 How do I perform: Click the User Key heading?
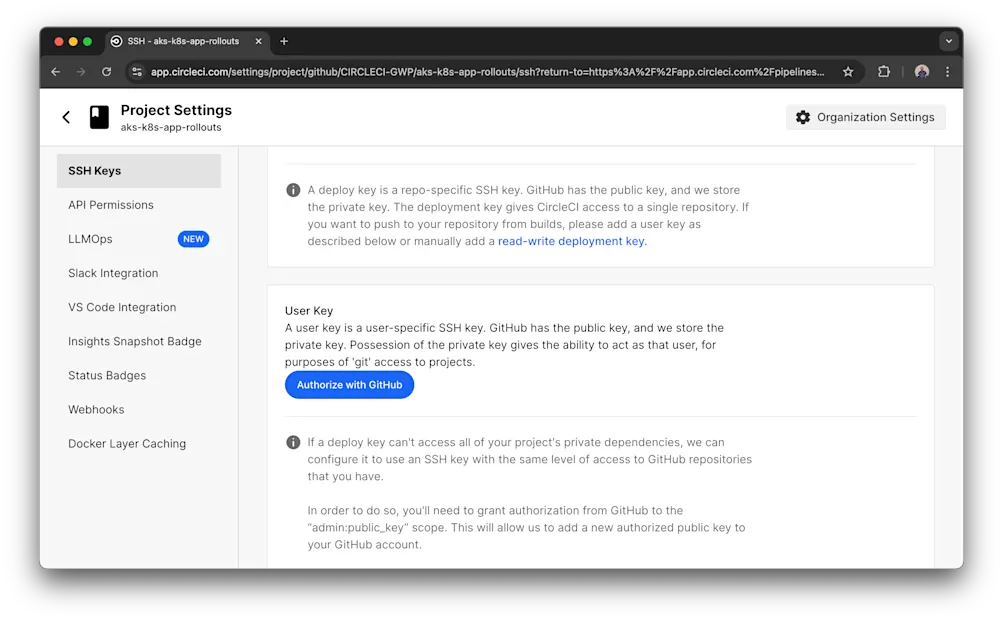[x=309, y=311]
